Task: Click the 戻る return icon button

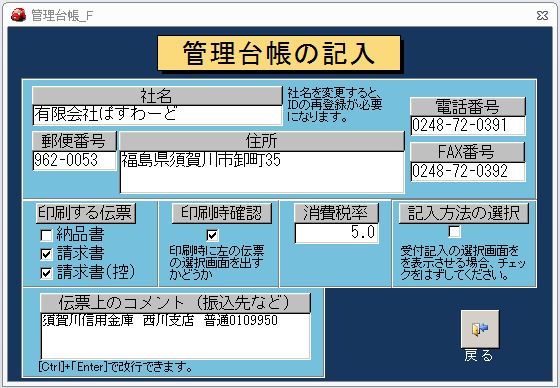Action: pyautogui.click(x=480, y=329)
